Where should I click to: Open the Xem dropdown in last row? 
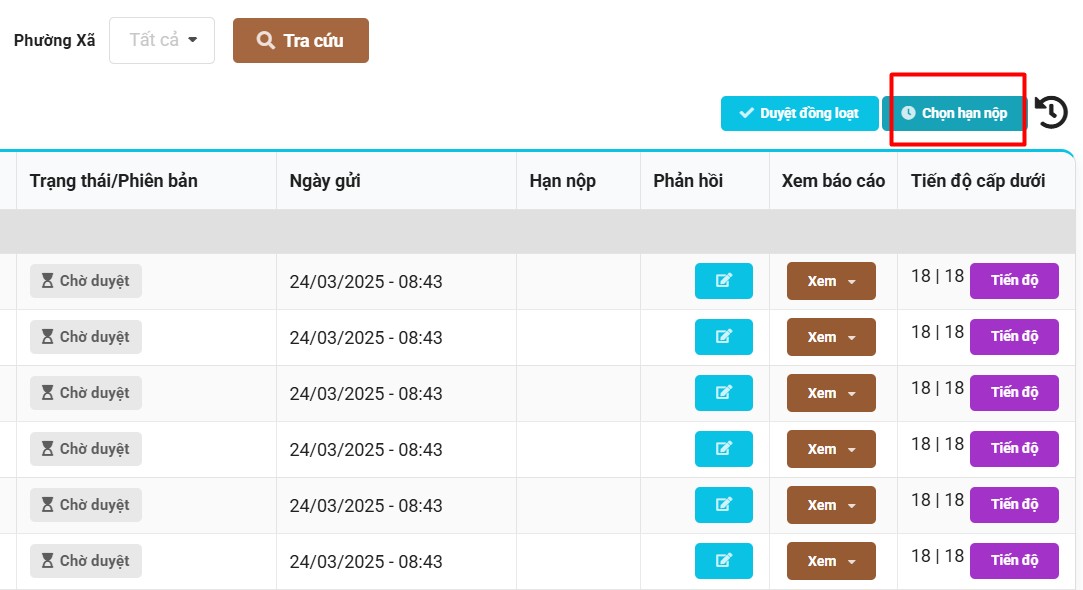pos(831,561)
